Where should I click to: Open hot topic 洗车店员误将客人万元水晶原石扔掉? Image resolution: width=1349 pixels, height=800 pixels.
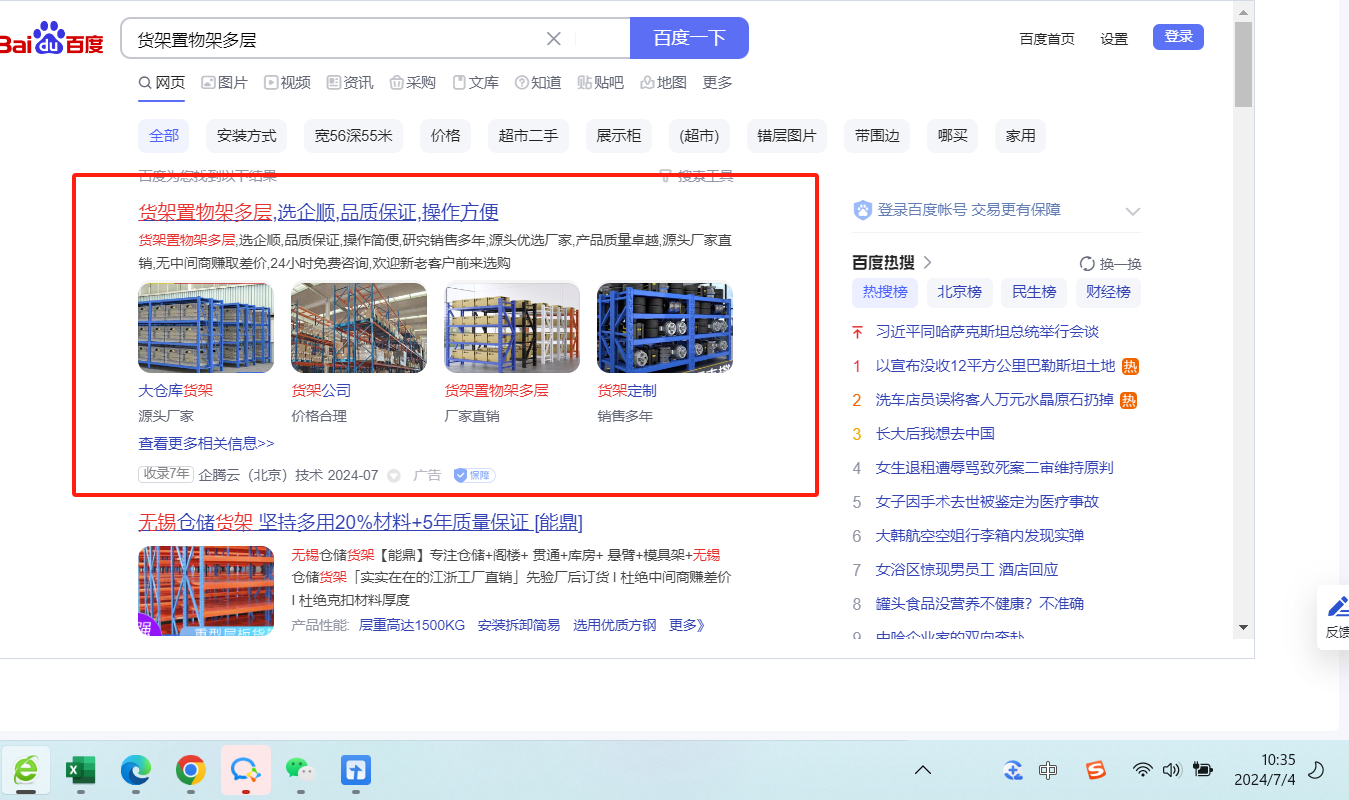tap(994, 400)
